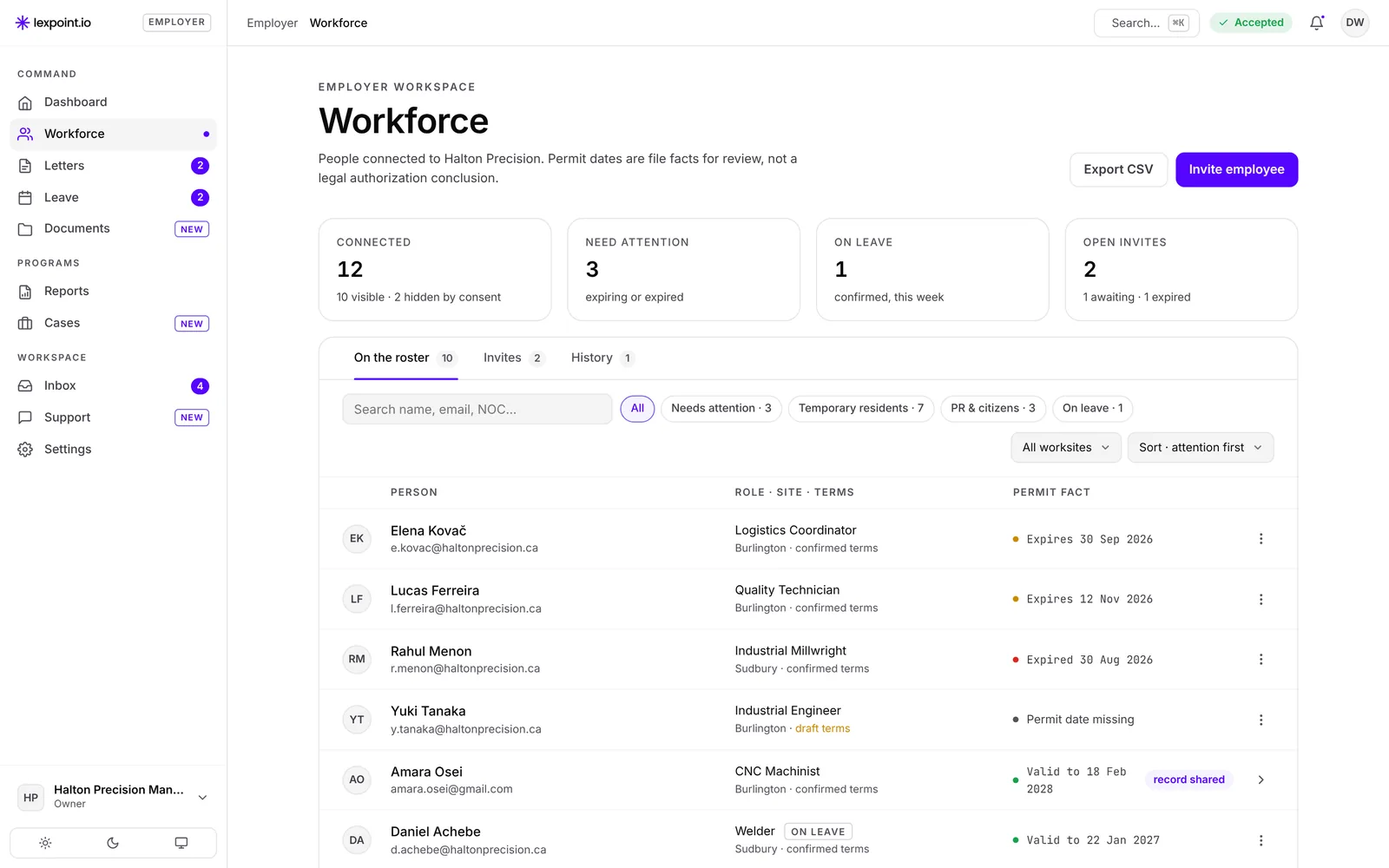Filter by PR & citizens · 3
This screenshot has width=1389, height=868.
pos(993,409)
